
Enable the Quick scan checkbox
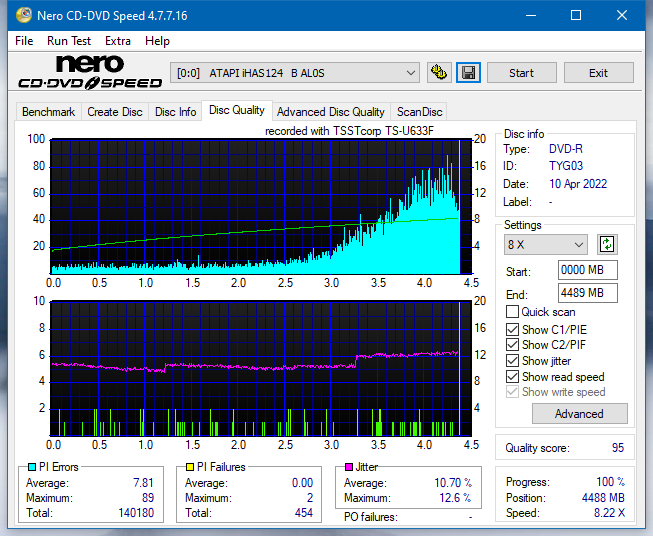pyautogui.click(x=512, y=312)
